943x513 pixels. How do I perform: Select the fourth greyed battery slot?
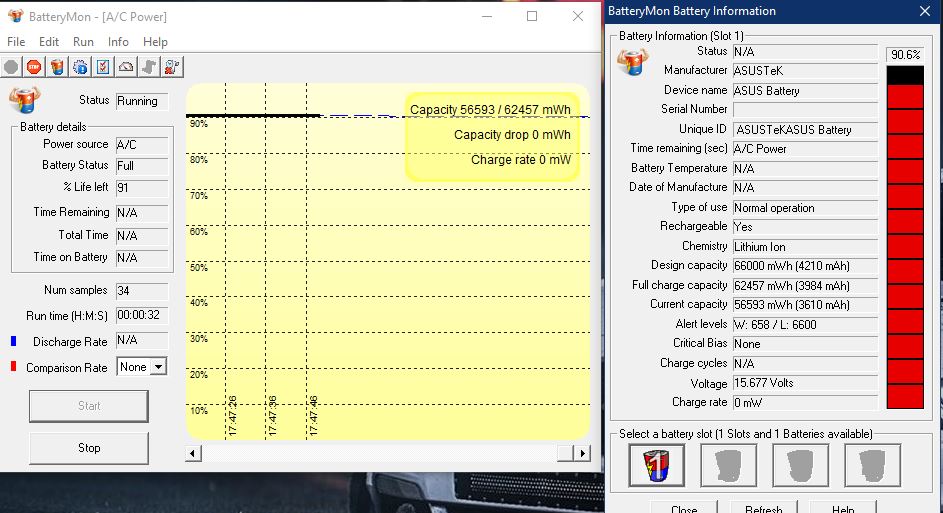873,465
